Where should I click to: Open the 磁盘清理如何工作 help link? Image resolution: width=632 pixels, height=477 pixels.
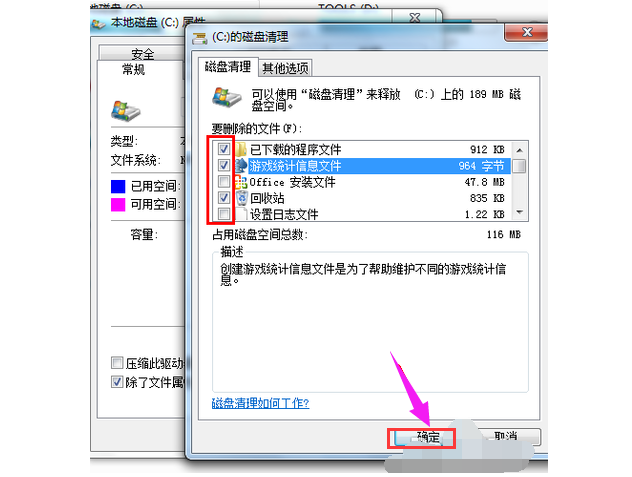pyautogui.click(x=260, y=403)
